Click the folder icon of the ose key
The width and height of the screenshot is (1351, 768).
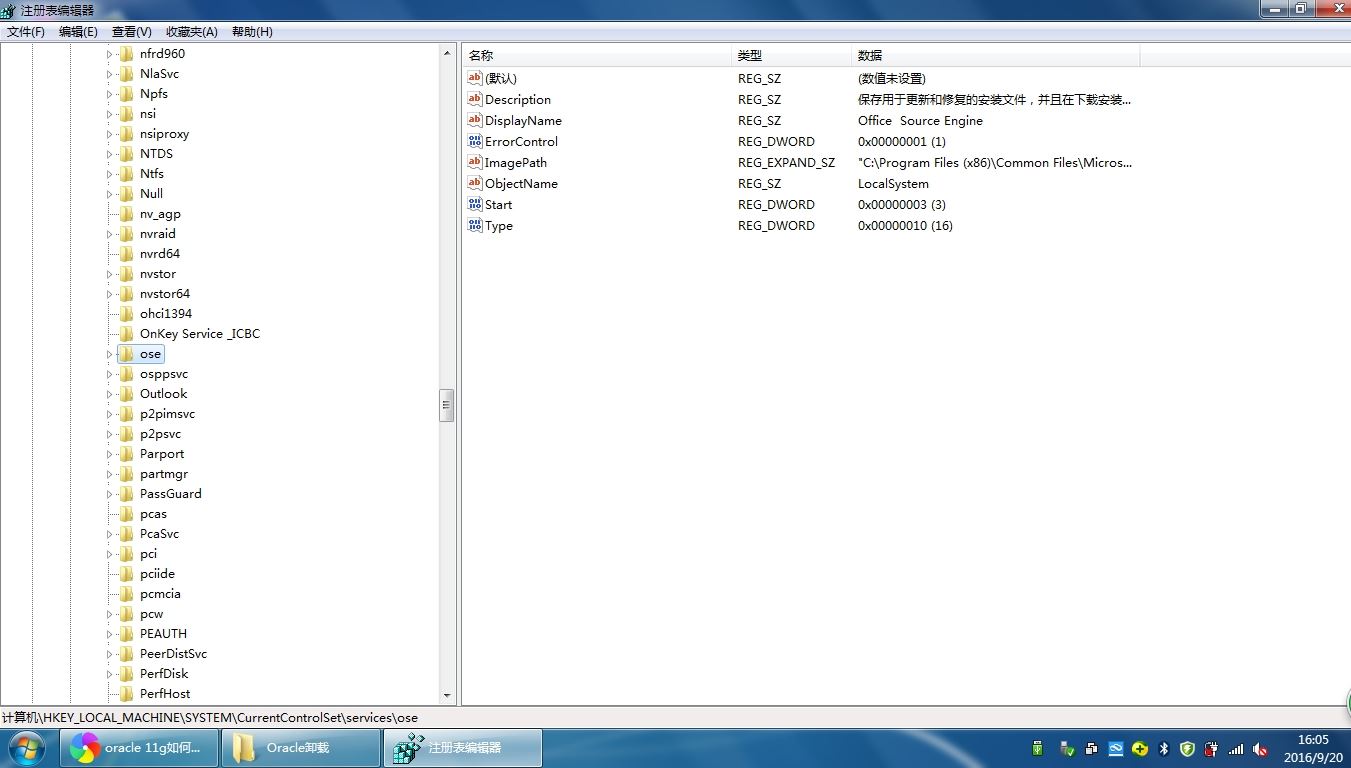[x=126, y=354]
